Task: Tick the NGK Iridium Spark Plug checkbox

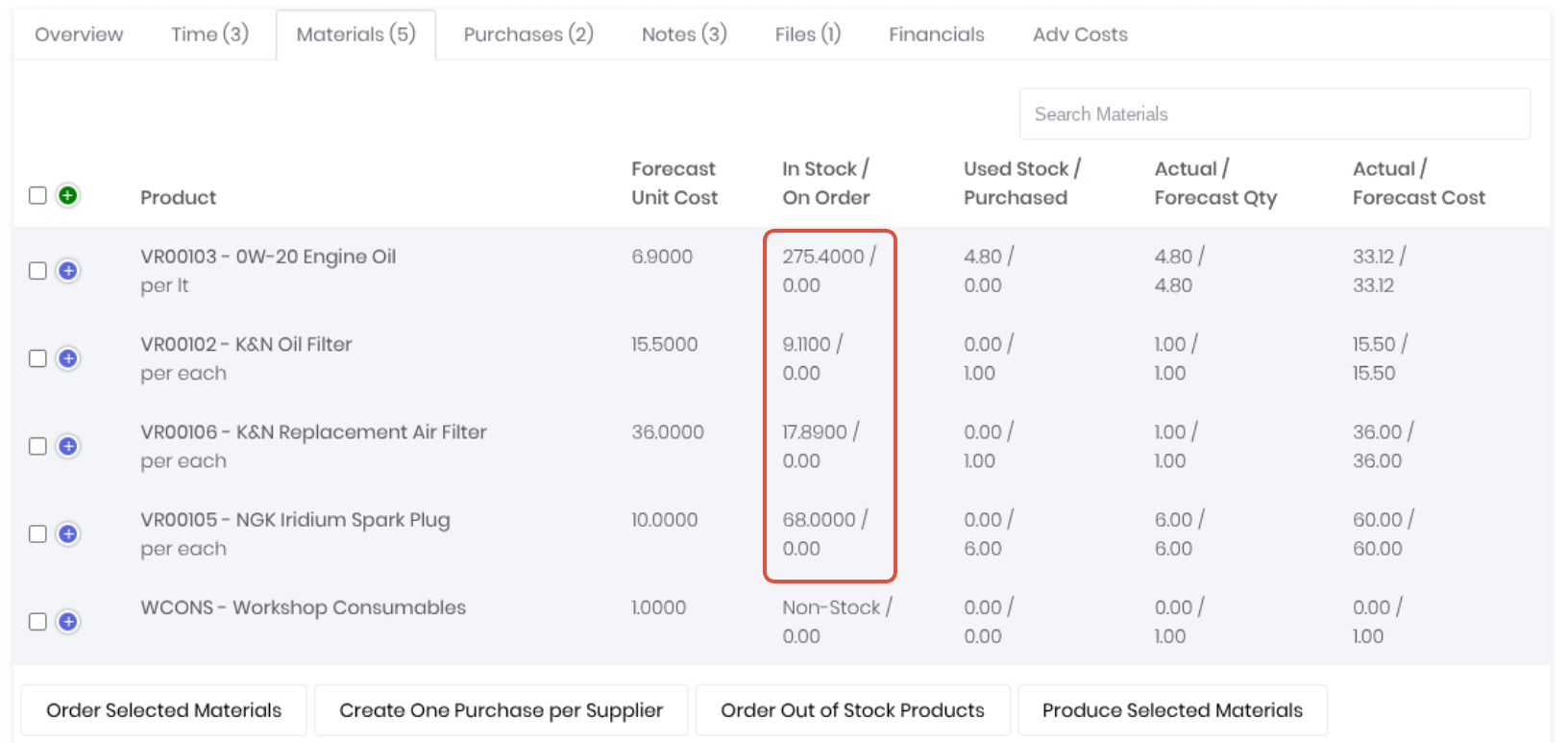Action: pos(37,533)
